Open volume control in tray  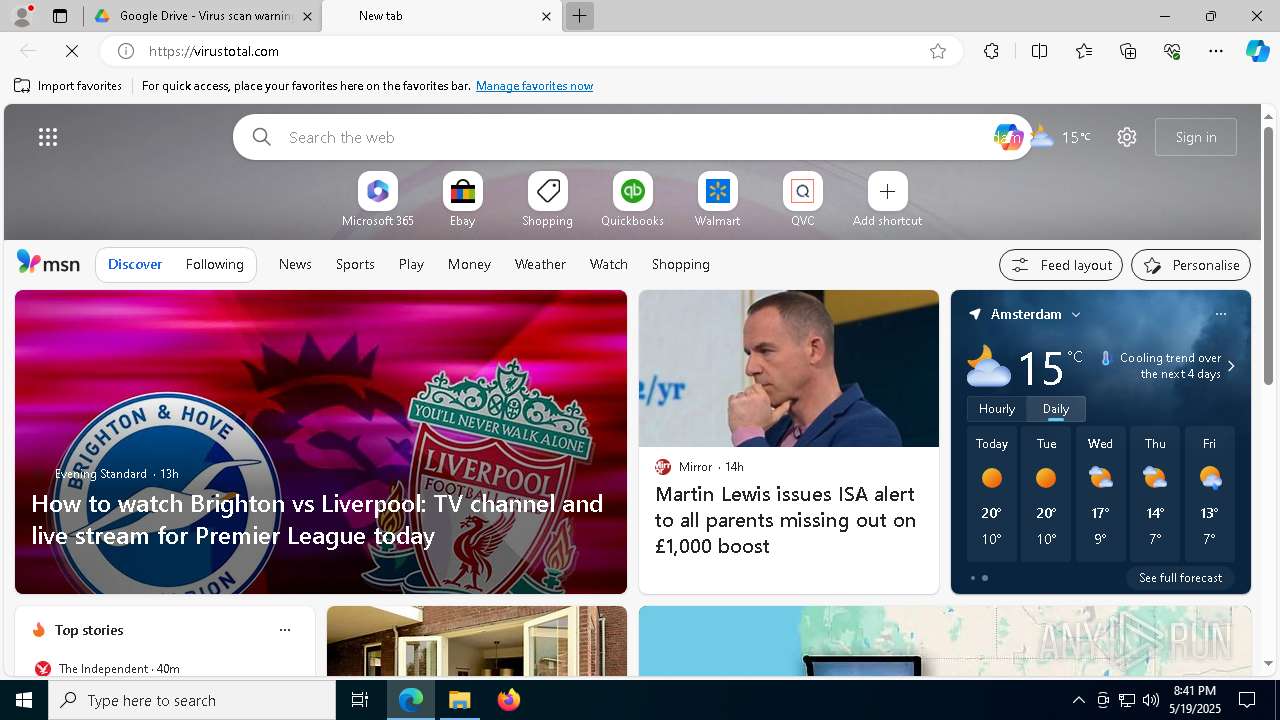click(1150, 700)
